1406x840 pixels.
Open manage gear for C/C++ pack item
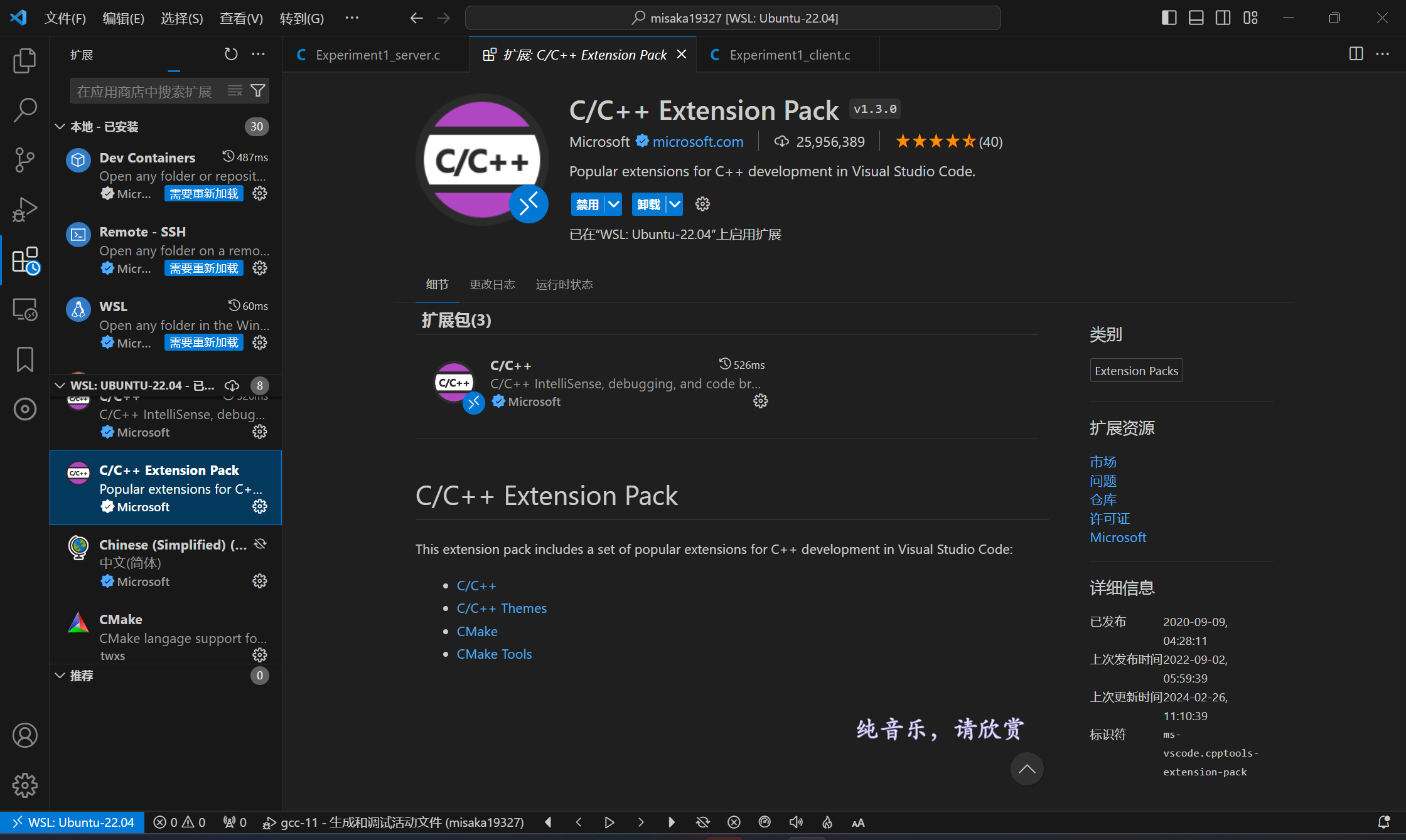(x=760, y=401)
